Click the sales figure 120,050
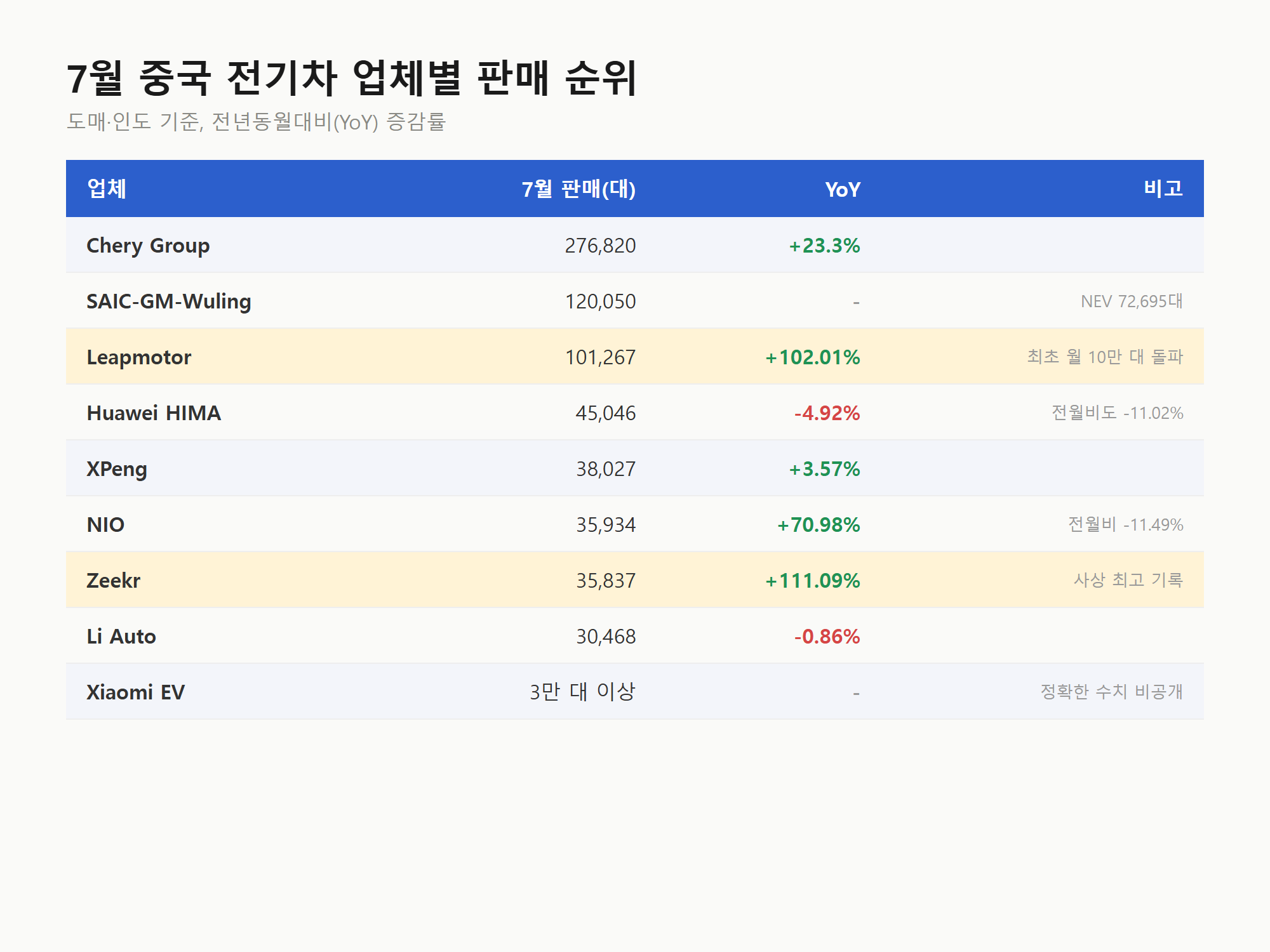Image resolution: width=1270 pixels, height=952 pixels. [x=600, y=301]
